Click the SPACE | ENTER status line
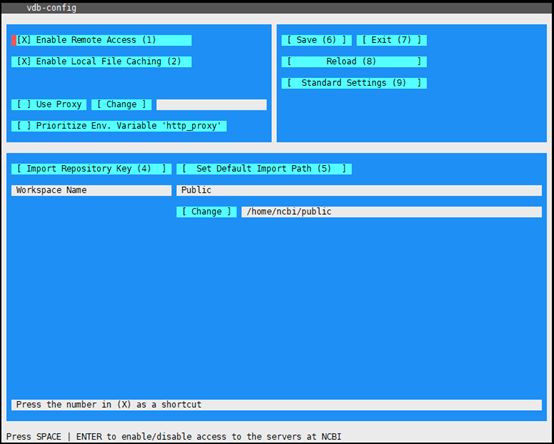The image size is (554, 444). click(174, 437)
